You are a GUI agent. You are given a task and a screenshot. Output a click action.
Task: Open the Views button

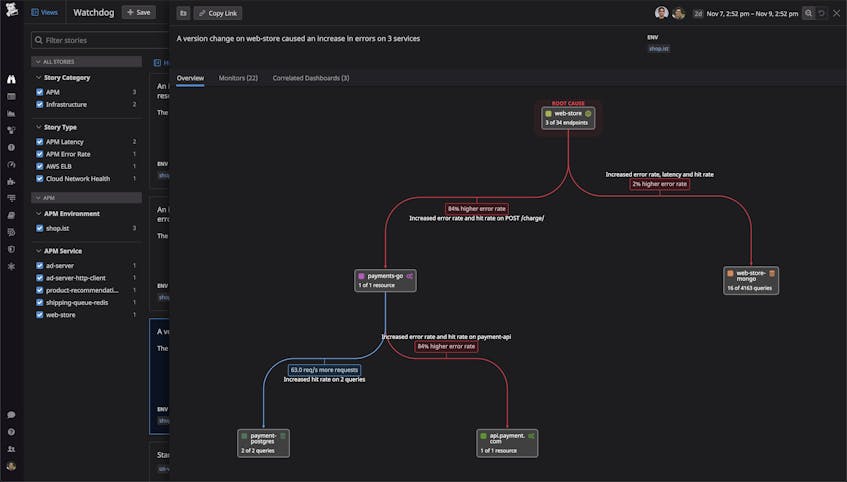45,12
